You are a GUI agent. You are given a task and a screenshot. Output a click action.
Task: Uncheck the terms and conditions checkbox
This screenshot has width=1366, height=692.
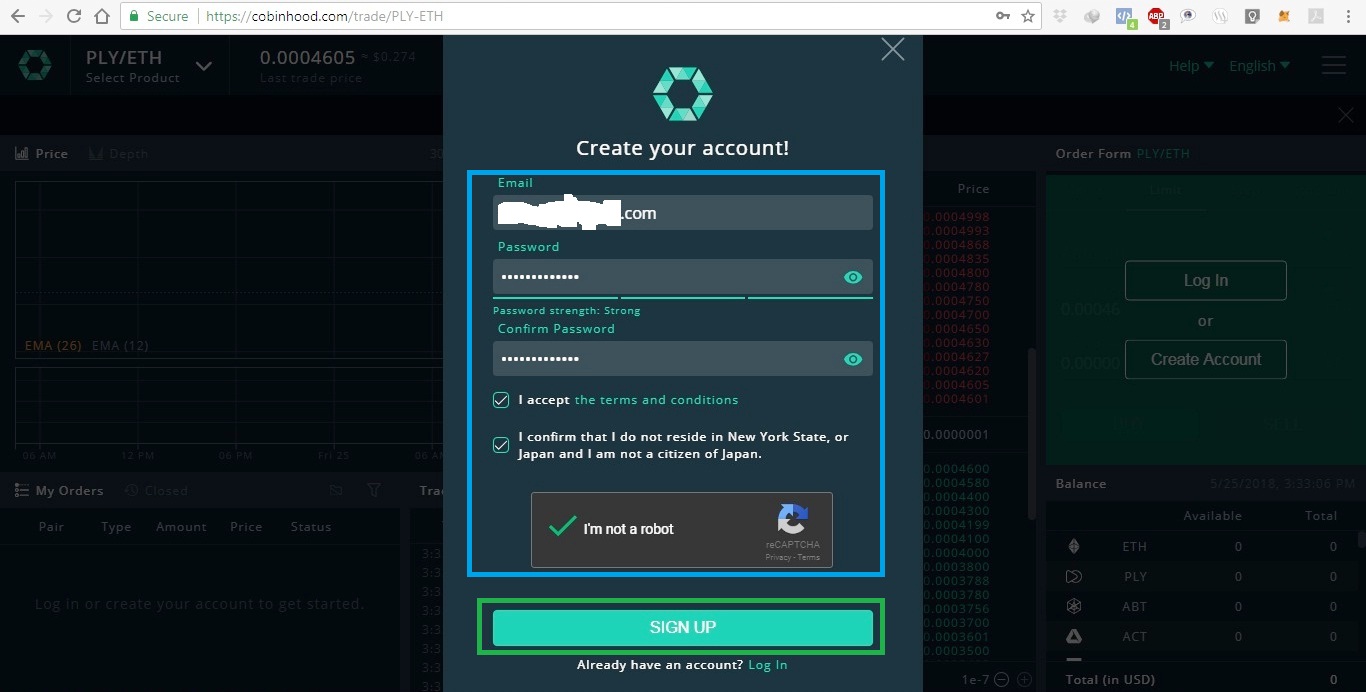pyautogui.click(x=501, y=400)
